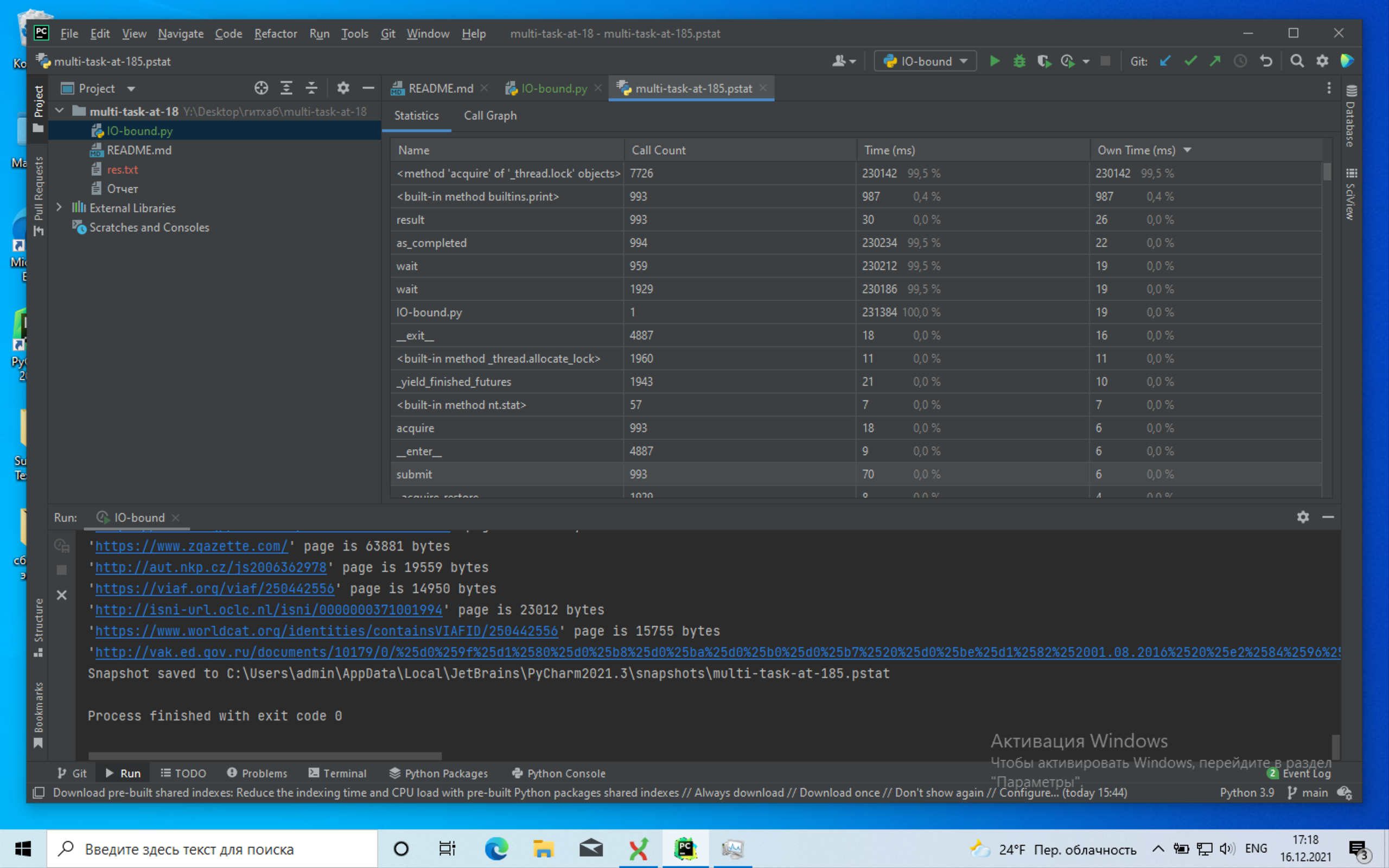Toggle Bookmarks tool window
The width and height of the screenshot is (1389, 868).
click(39, 713)
